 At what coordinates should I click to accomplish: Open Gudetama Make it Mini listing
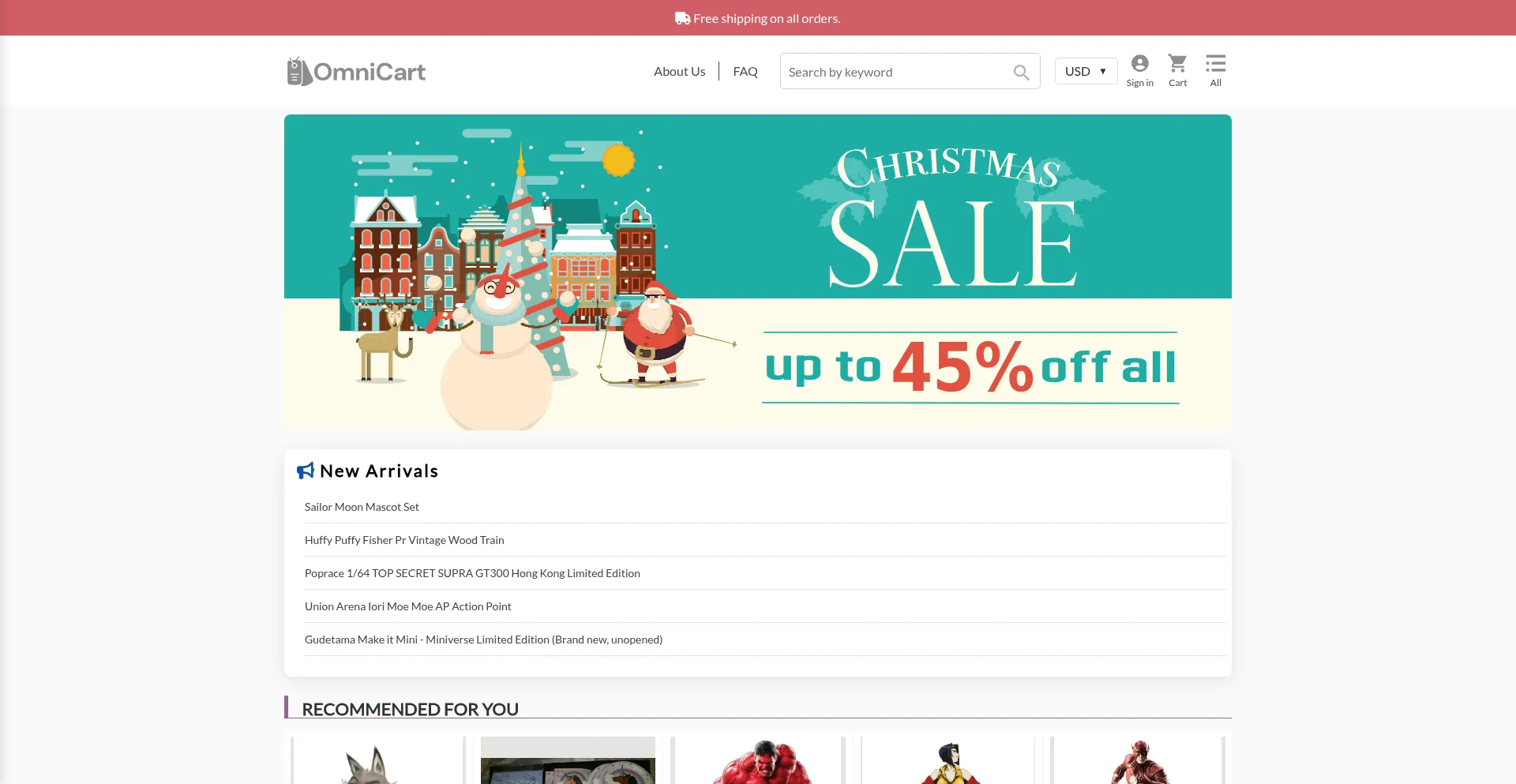point(483,640)
